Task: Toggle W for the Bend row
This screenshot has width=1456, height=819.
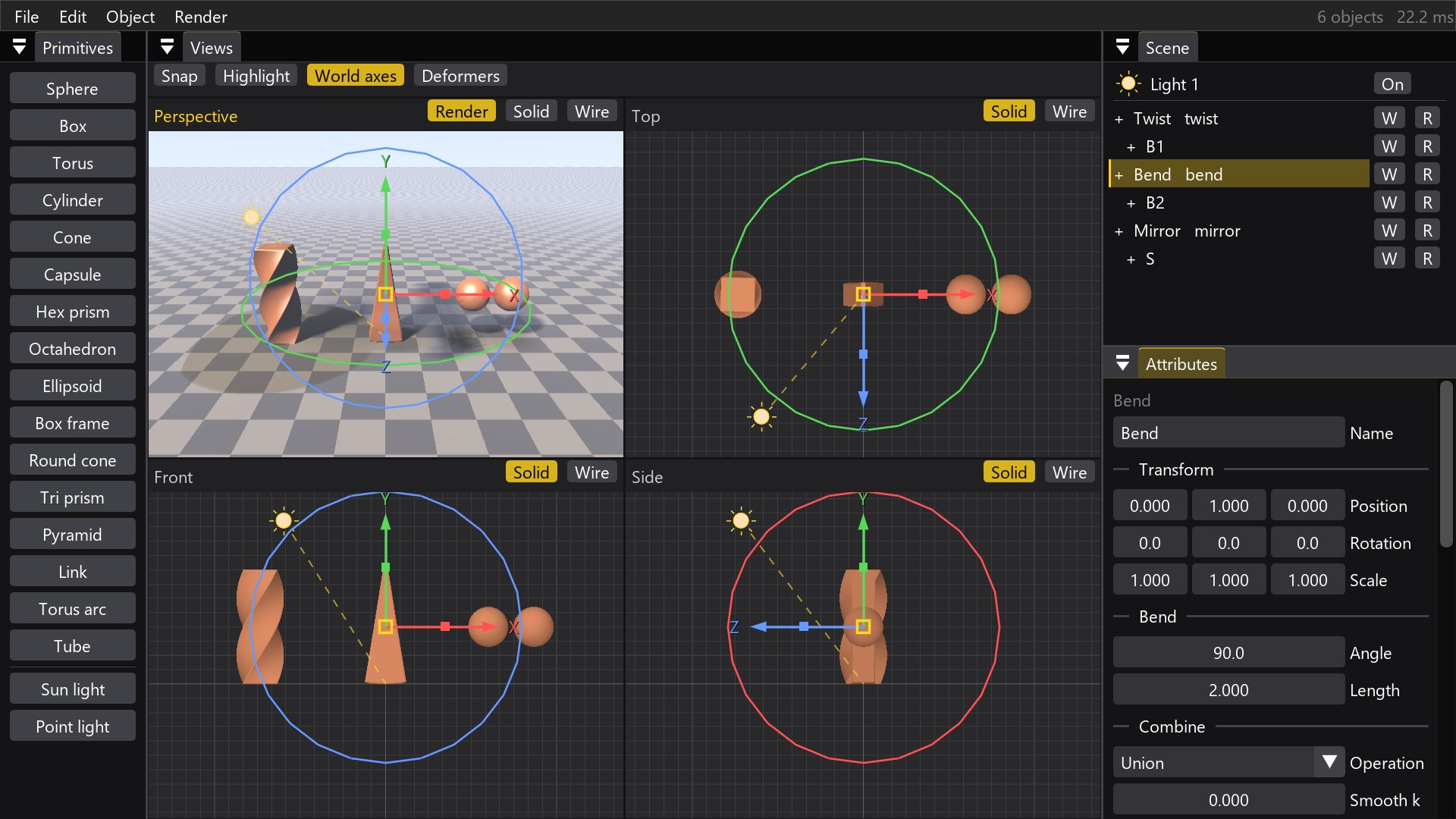Action: [x=1389, y=174]
